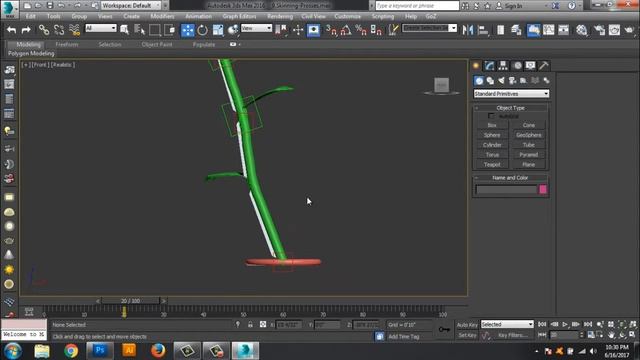Click the Redo arrow in main toolbar
Viewport: 640px width, 360px height.
point(26,30)
